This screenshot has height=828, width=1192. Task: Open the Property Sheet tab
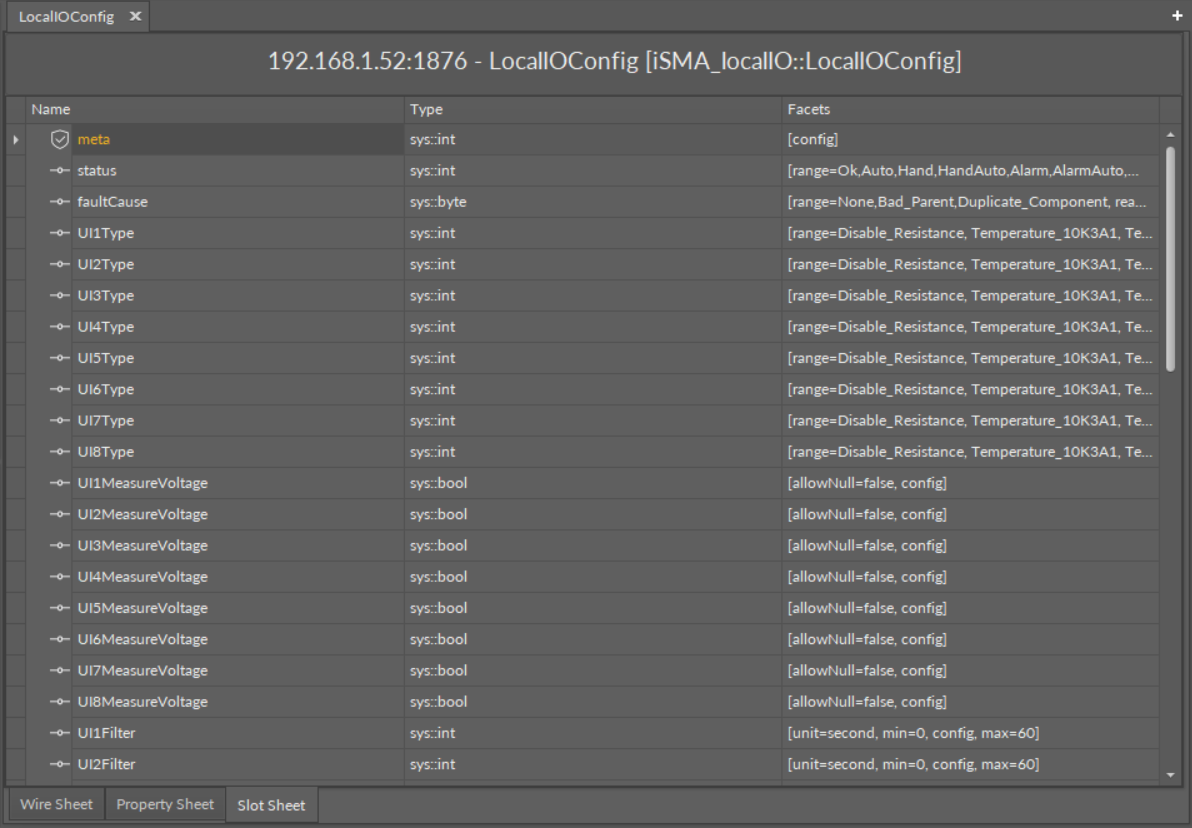[164, 804]
